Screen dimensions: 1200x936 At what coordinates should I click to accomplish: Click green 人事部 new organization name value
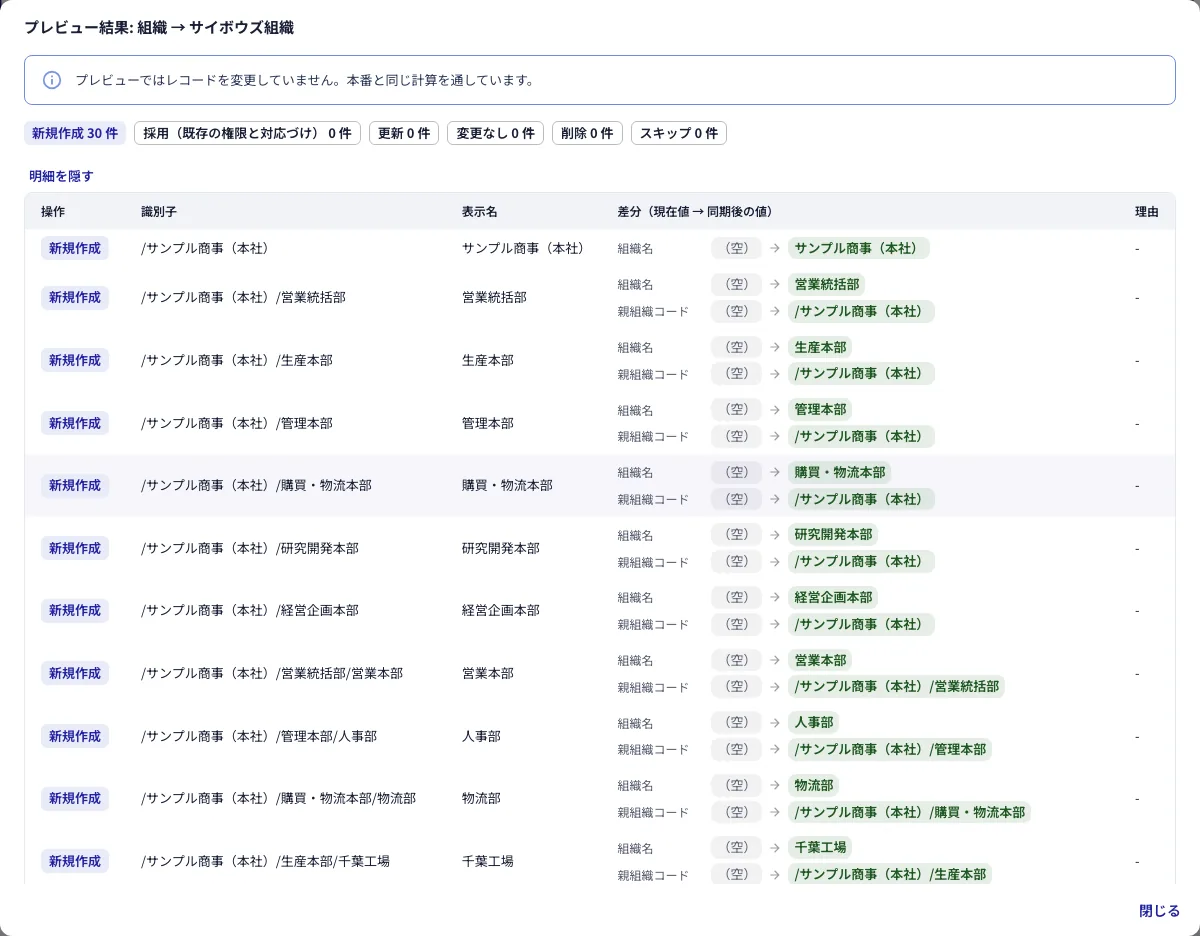[x=814, y=722]
